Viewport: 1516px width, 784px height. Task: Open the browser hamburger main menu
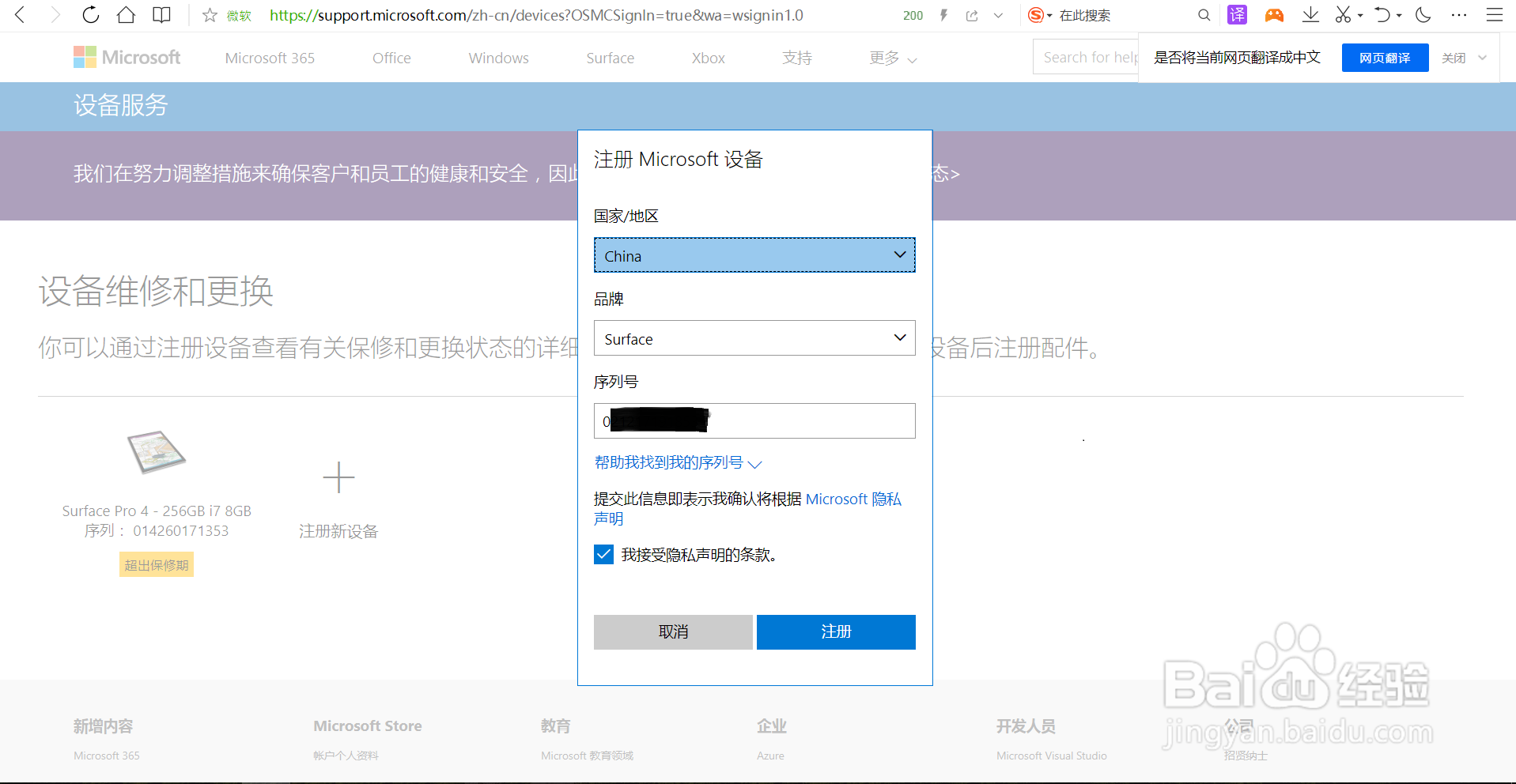click(1494, 15)
